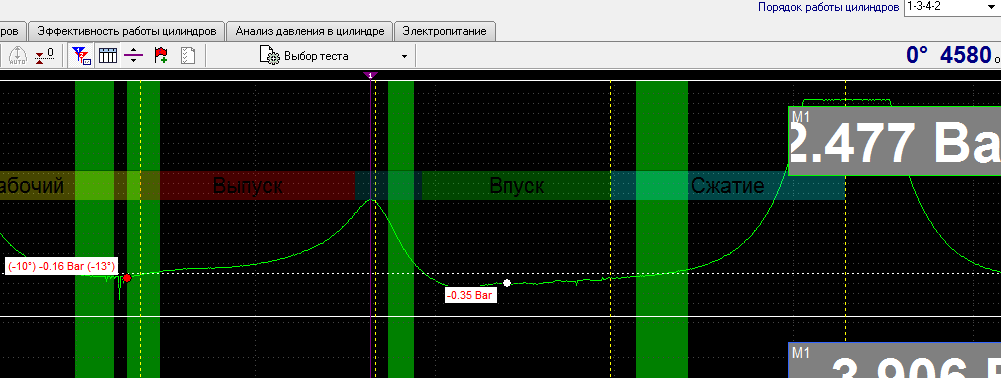The width and height of the screenshot is (1001, 378).
Task: Click the white measurement point on waveform
Action: (x=507, y=282)
